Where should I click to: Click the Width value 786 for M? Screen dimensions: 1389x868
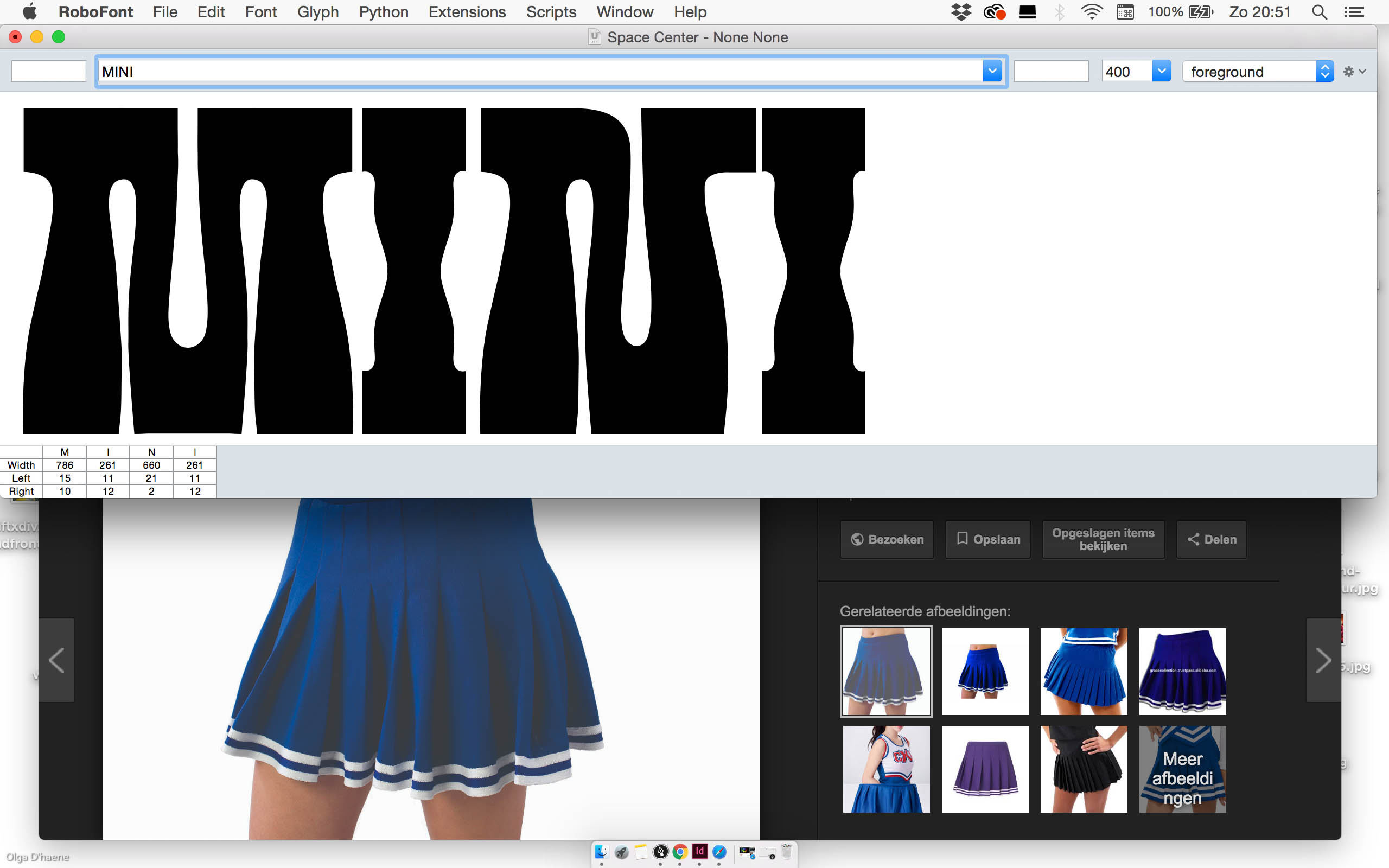65,465
